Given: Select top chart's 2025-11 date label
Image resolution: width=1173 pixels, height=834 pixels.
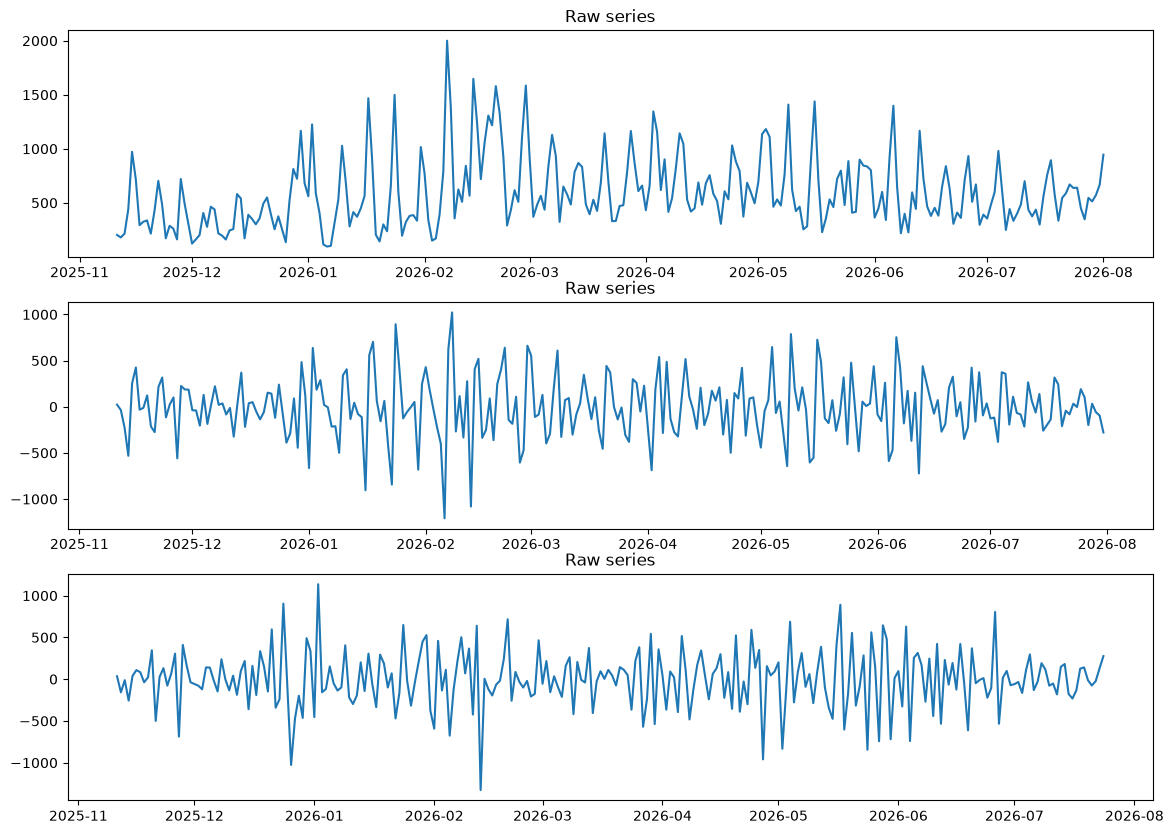Looking at the screenshot, I should 80,272.
